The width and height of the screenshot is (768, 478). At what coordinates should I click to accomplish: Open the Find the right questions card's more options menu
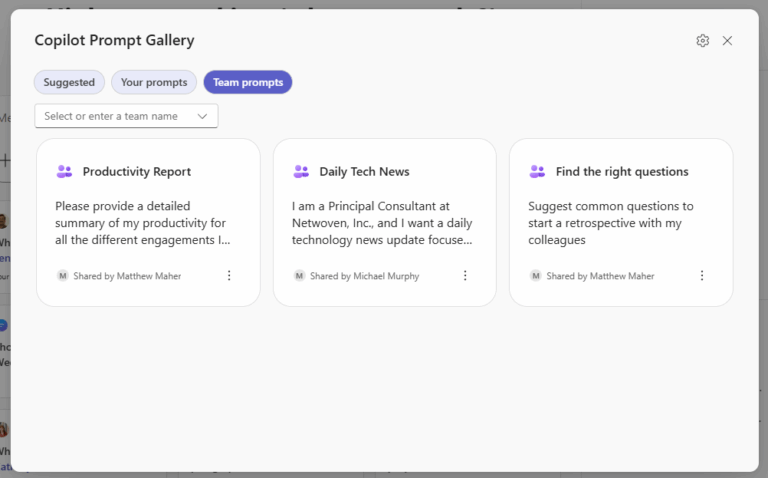702,275
